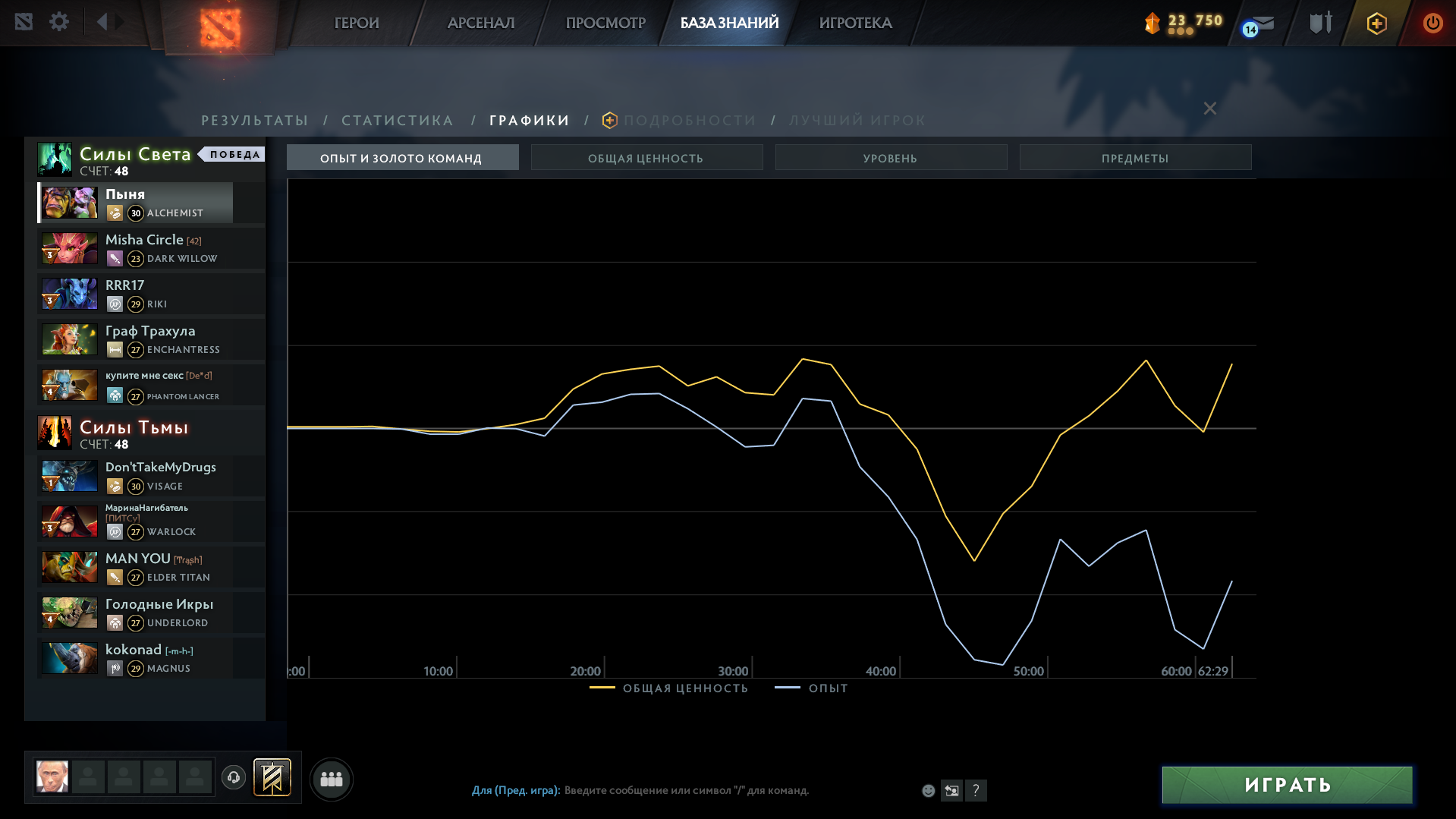The height and width of the screenshot is (819, 1456).
Task: Click the striped banner icon near party
Action: point(272,777)
